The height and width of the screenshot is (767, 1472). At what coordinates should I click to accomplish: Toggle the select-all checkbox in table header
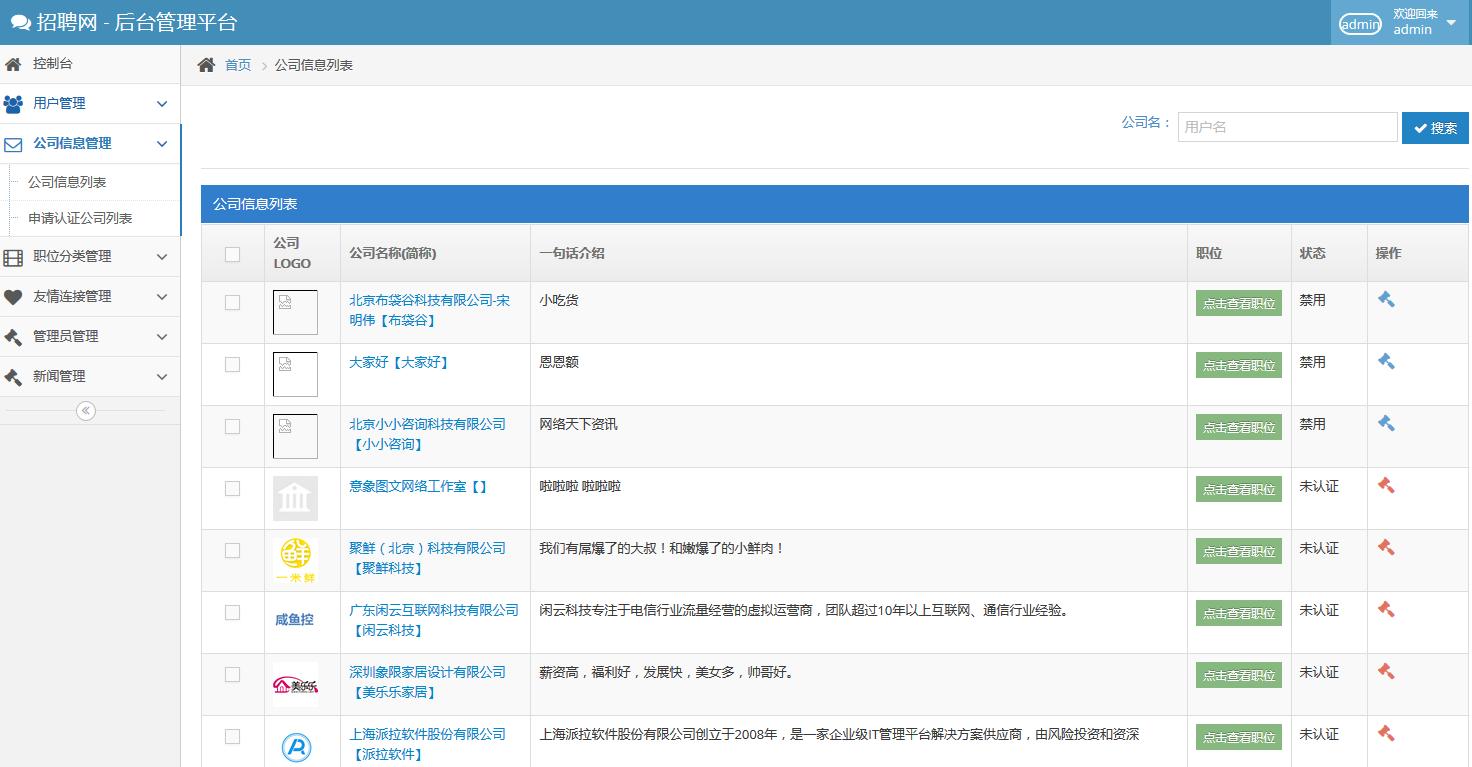(x=233, y=254)
